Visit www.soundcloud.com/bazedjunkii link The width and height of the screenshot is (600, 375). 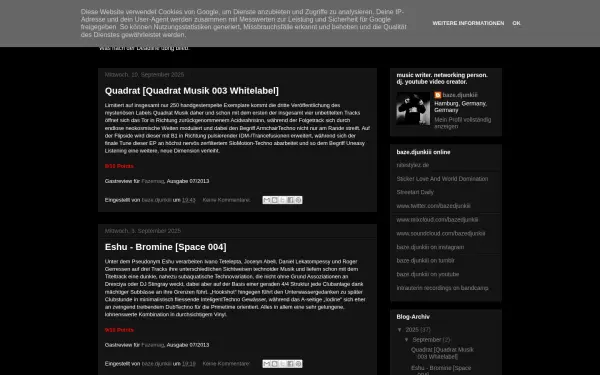click(x=440, y=233)
